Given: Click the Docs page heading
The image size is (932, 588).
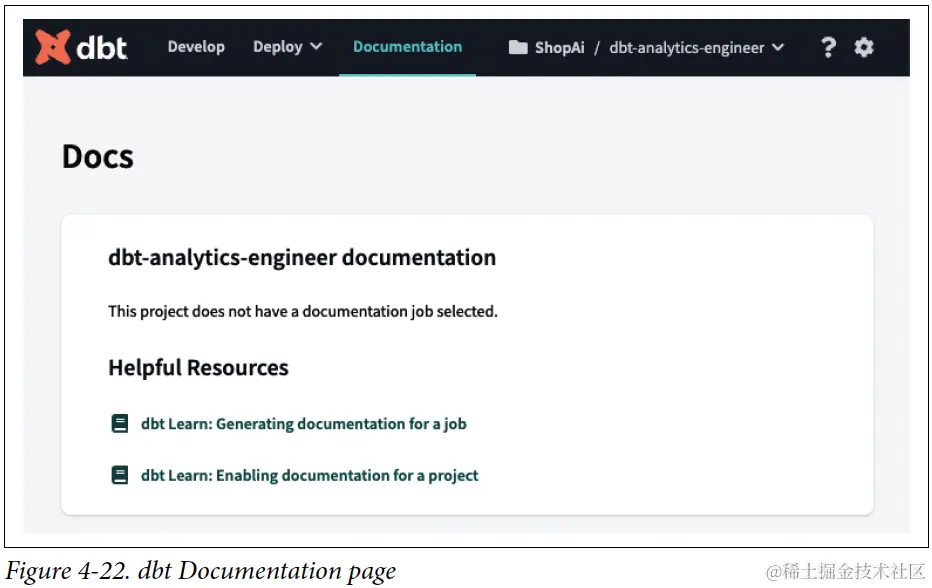Looking at the screenshot, I should pos(98,157).
